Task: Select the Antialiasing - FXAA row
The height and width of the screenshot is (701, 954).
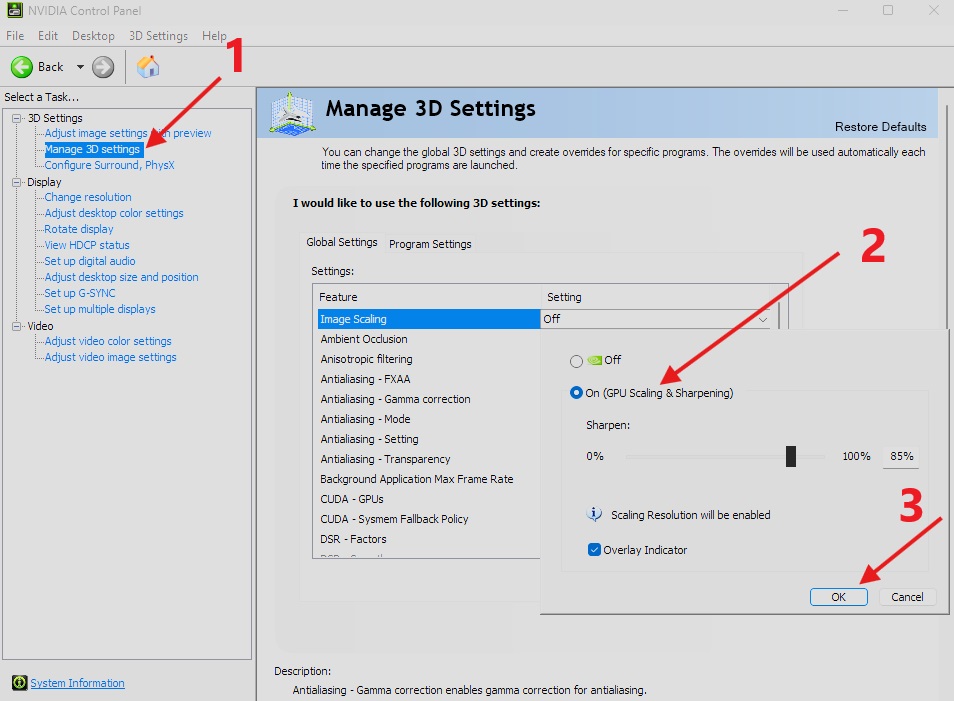Action: pos(428,379)
